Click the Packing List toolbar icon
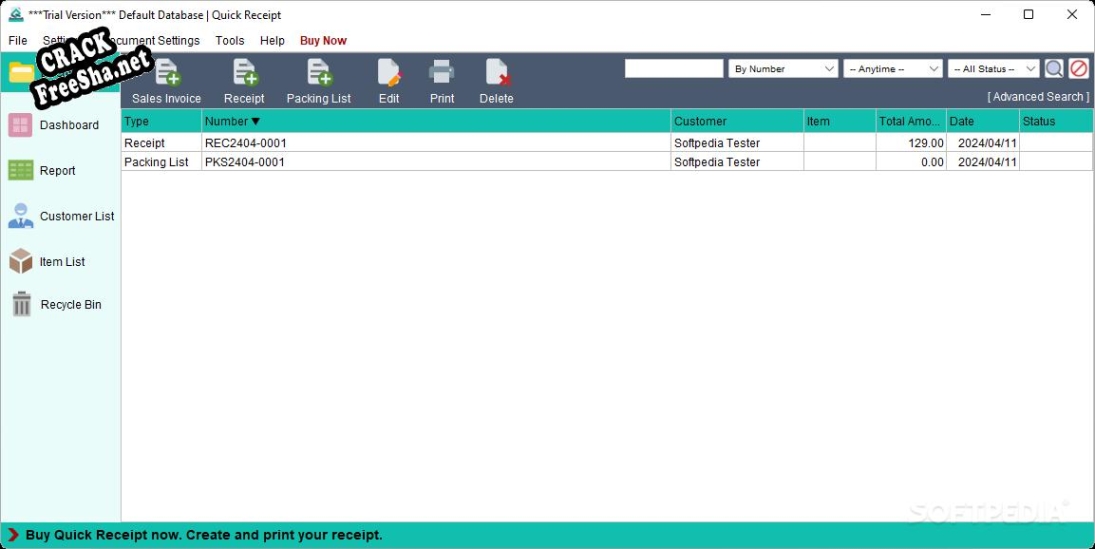Screen dimensions: 1095x549 [x=319, y=74]
